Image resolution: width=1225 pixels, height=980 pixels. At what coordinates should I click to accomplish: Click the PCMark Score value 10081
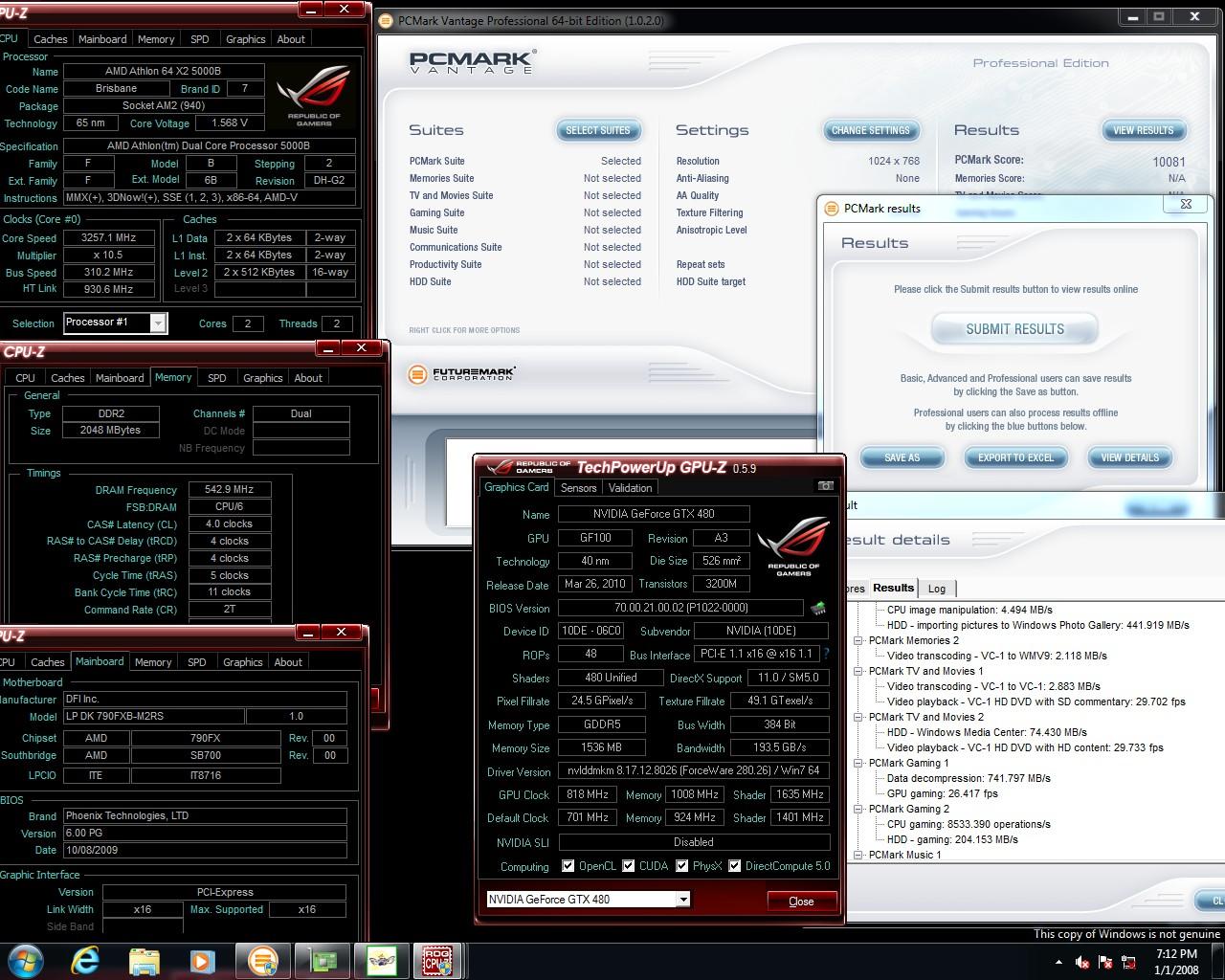1169,162
